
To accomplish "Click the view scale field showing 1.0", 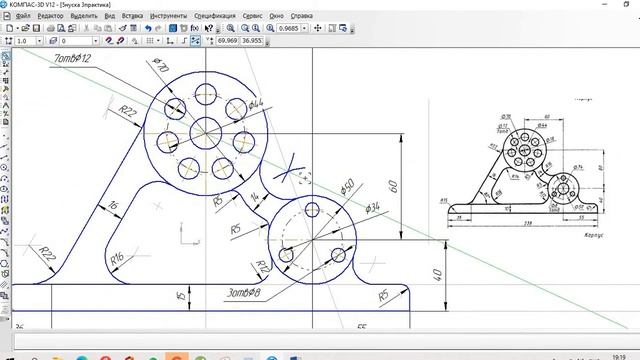I will tap(26, 41).
